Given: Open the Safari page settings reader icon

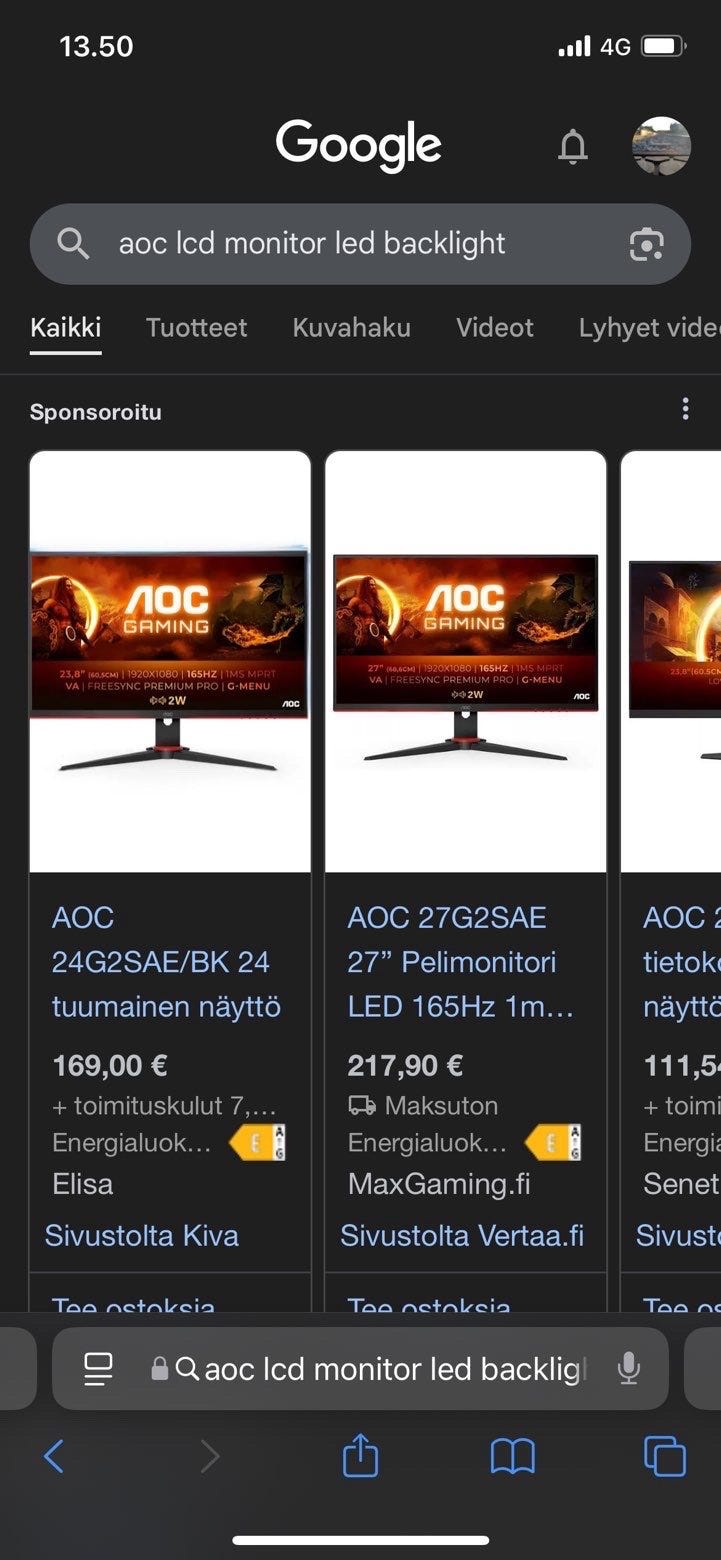Looking at the screenshot, I should [98, 1368].
